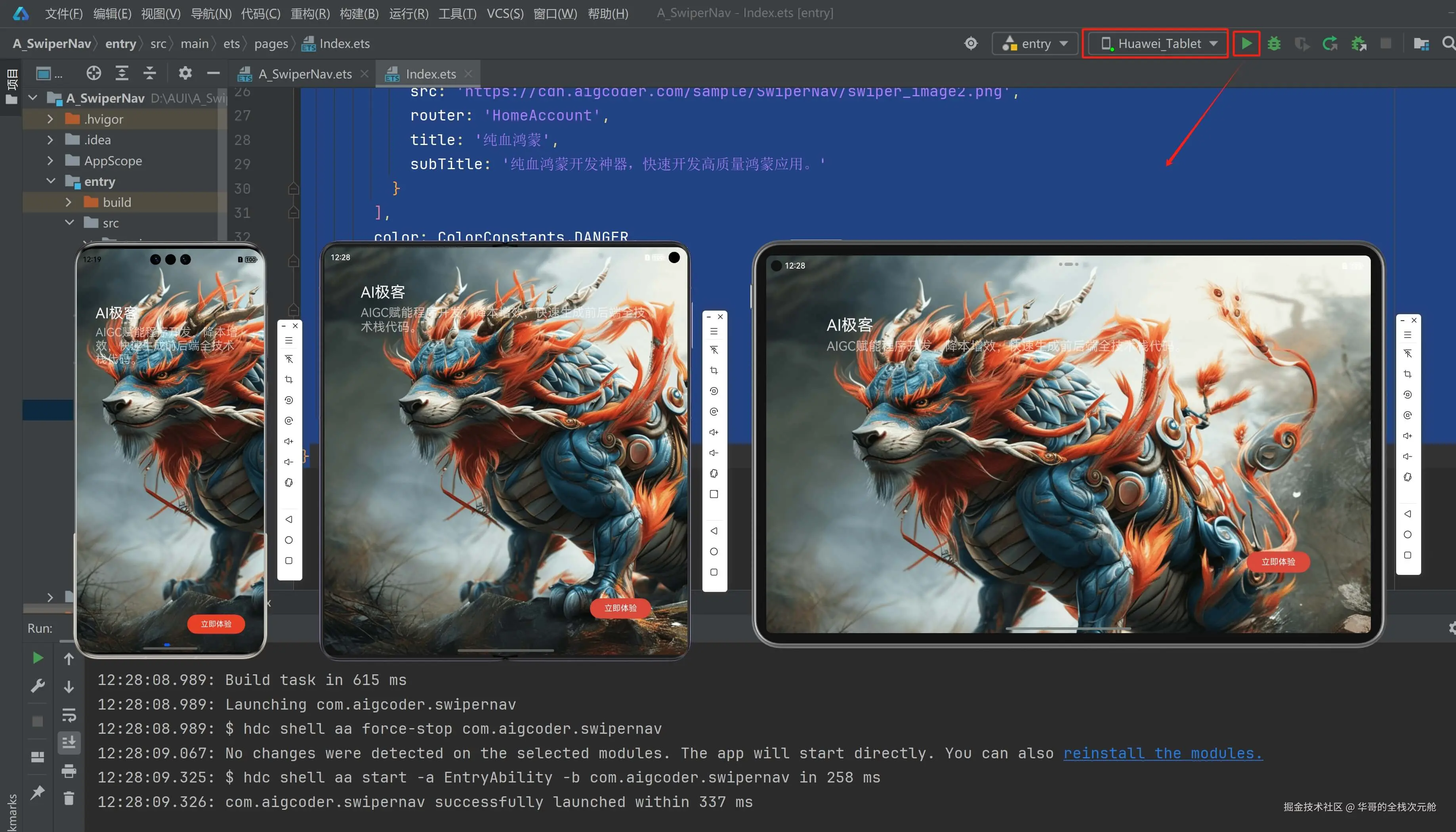Viewport: 1456px width, 832px height.
Task: Toggle scroll to end in Run console
Action: coord(69,742)
